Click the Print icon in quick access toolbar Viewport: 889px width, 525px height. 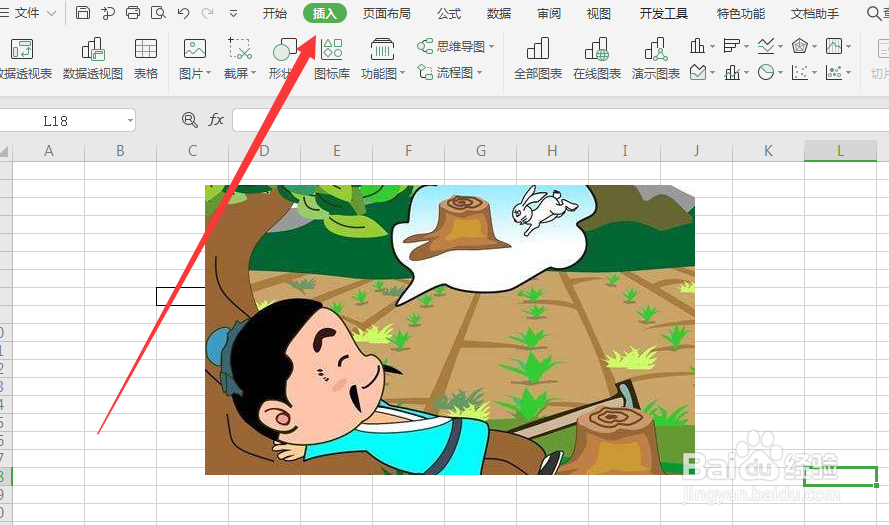133,12
